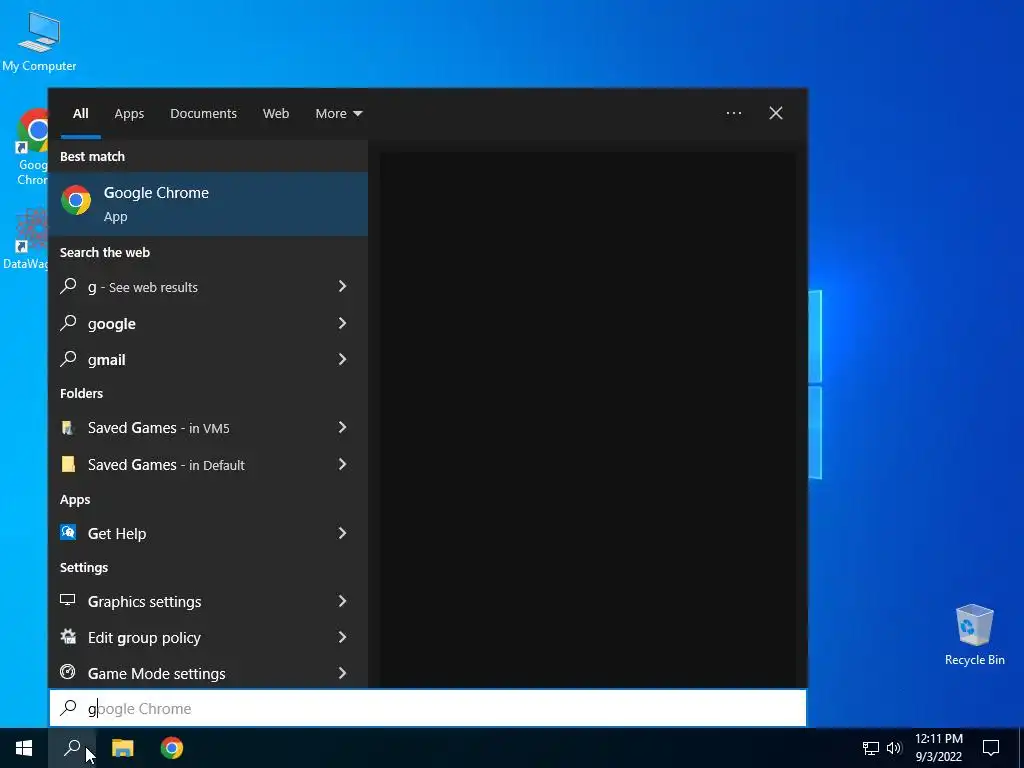Click the taskbar Search magnifier button
The height and width of the screenshot is (768, 1024).
(72, 748)
